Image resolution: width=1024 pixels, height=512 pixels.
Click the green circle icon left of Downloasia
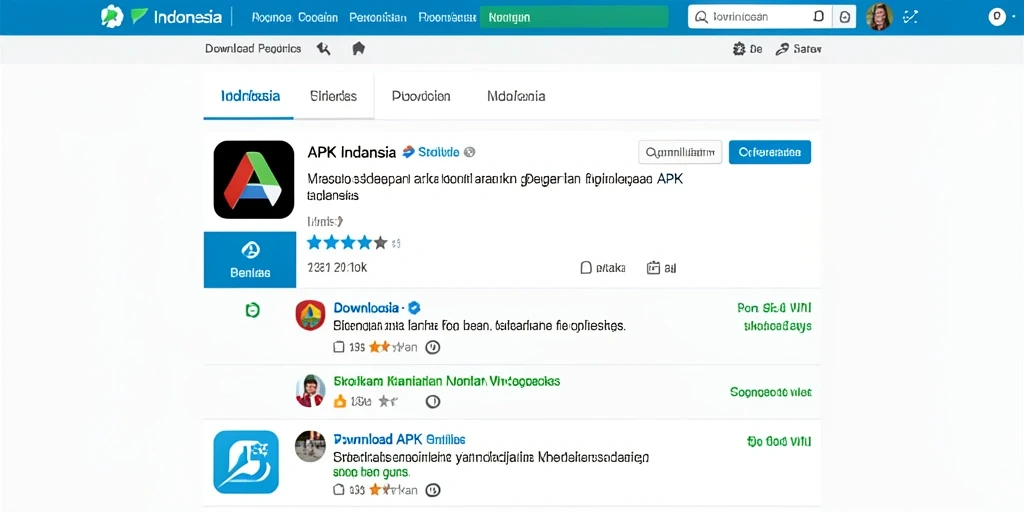coord(252,310)
